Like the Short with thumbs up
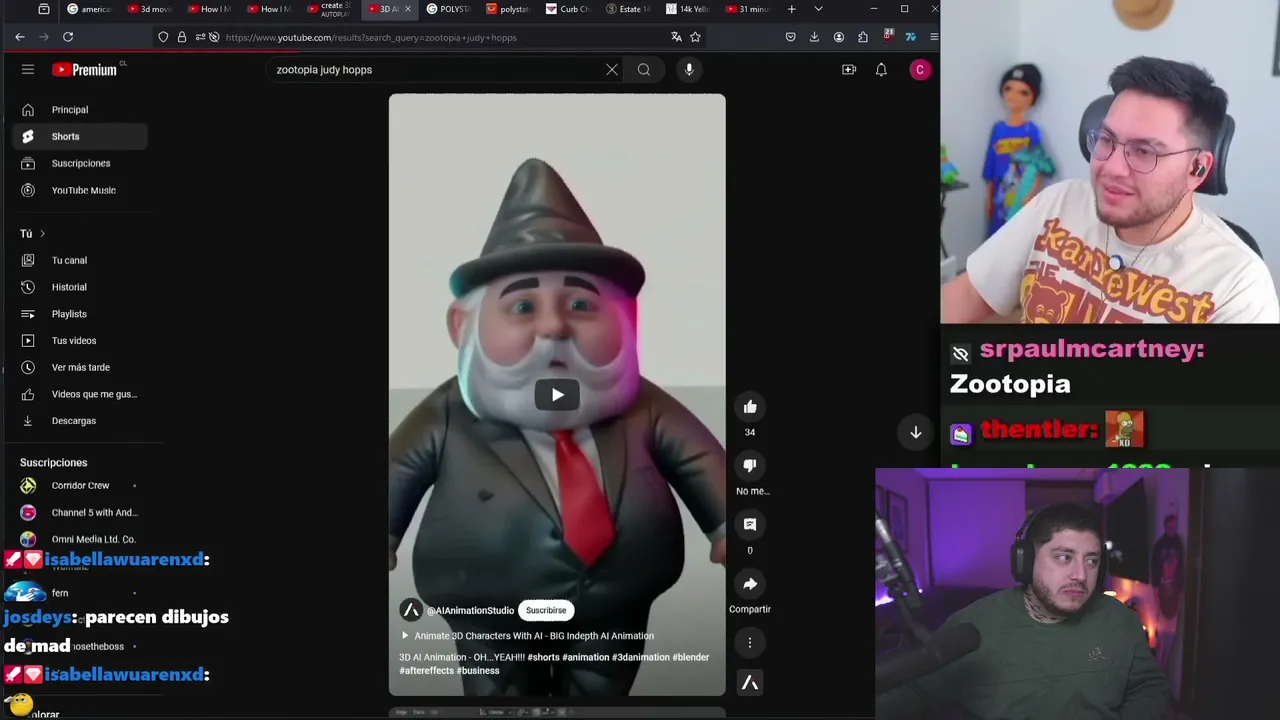This screenshot has width=1280, height=720. [750, 406]
